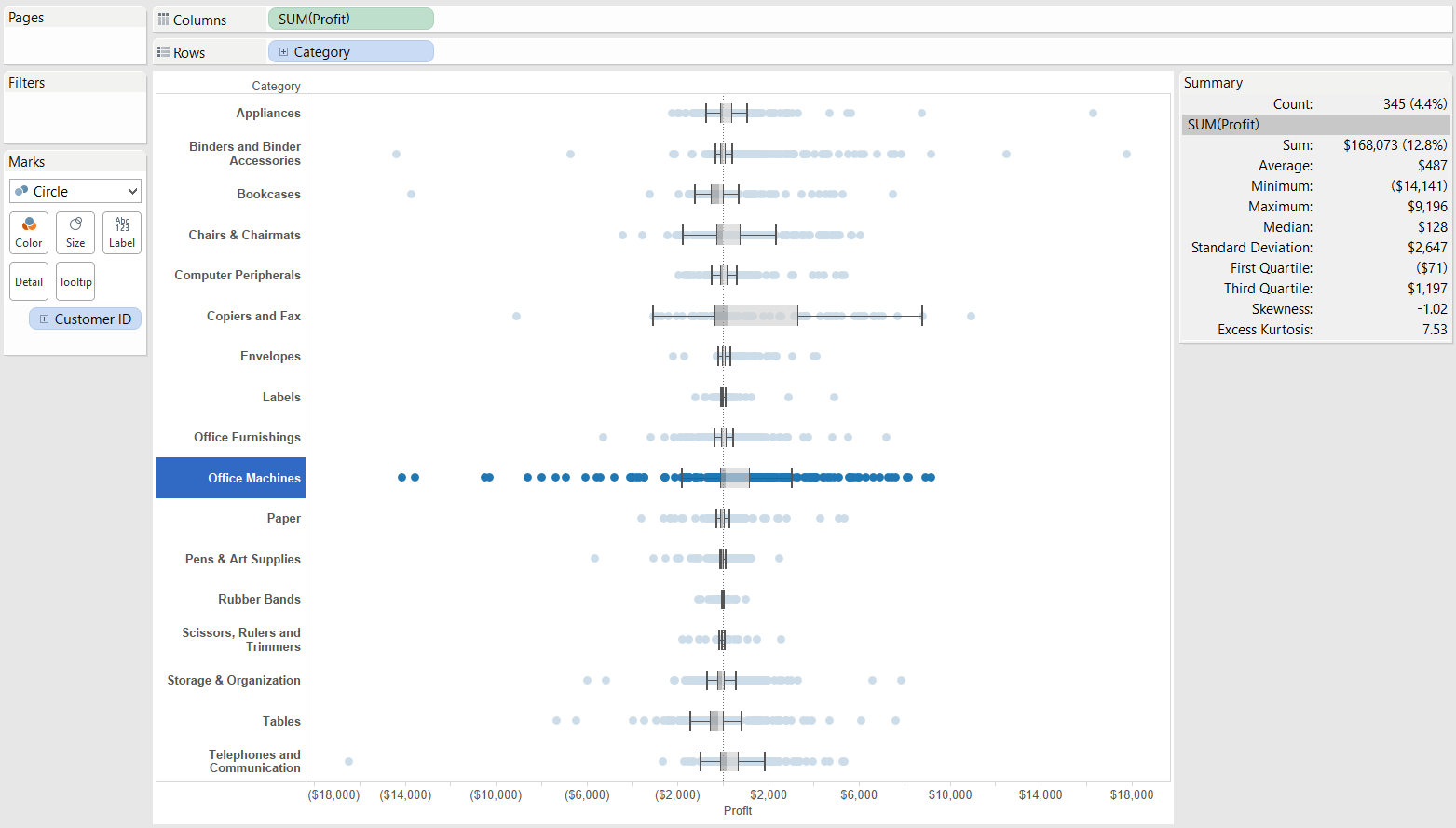Click the Detail button in Marks
Image resolution: width=1456 pixels, height=828 pixels.
click(x=29, y=281)
